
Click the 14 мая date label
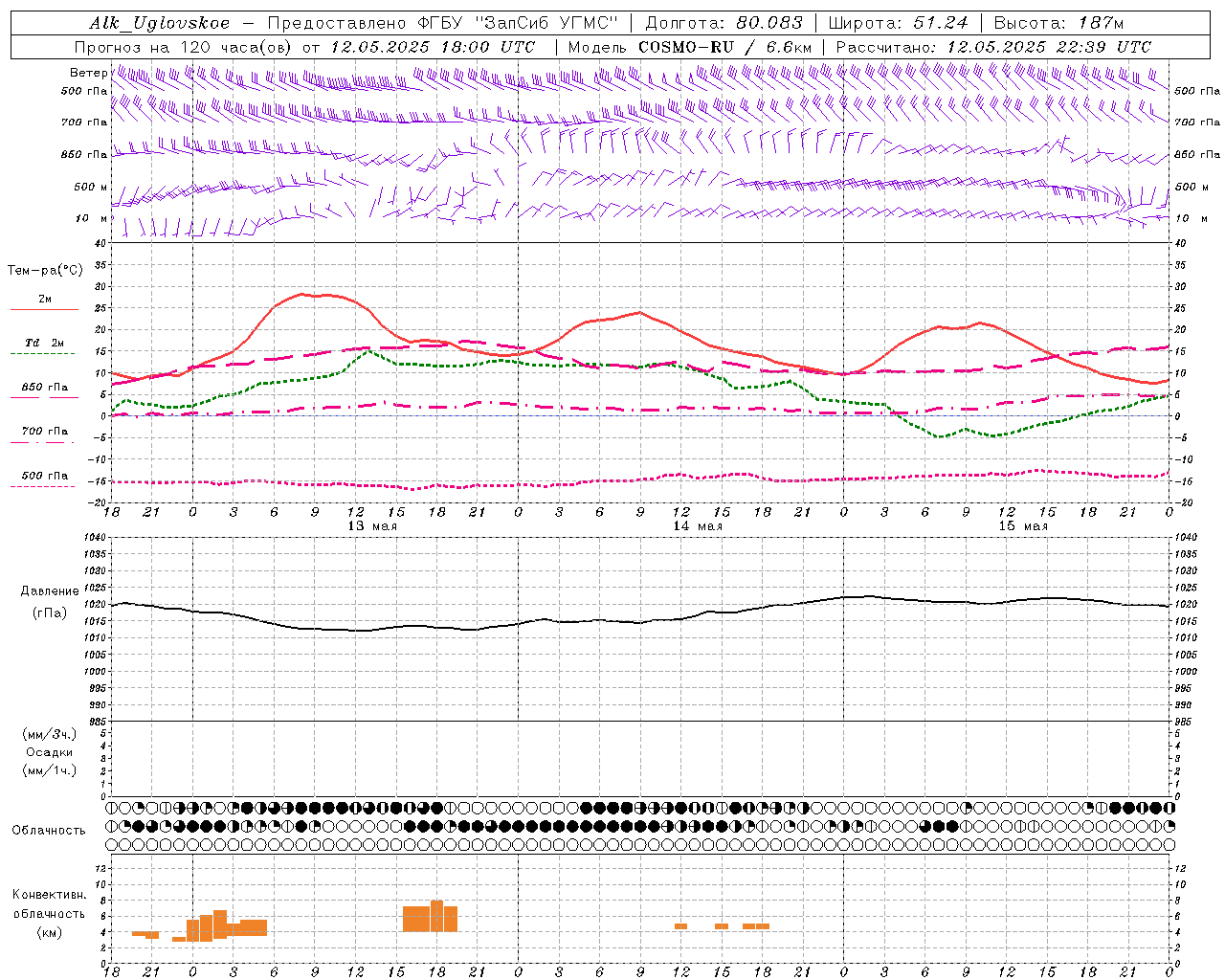698,526
